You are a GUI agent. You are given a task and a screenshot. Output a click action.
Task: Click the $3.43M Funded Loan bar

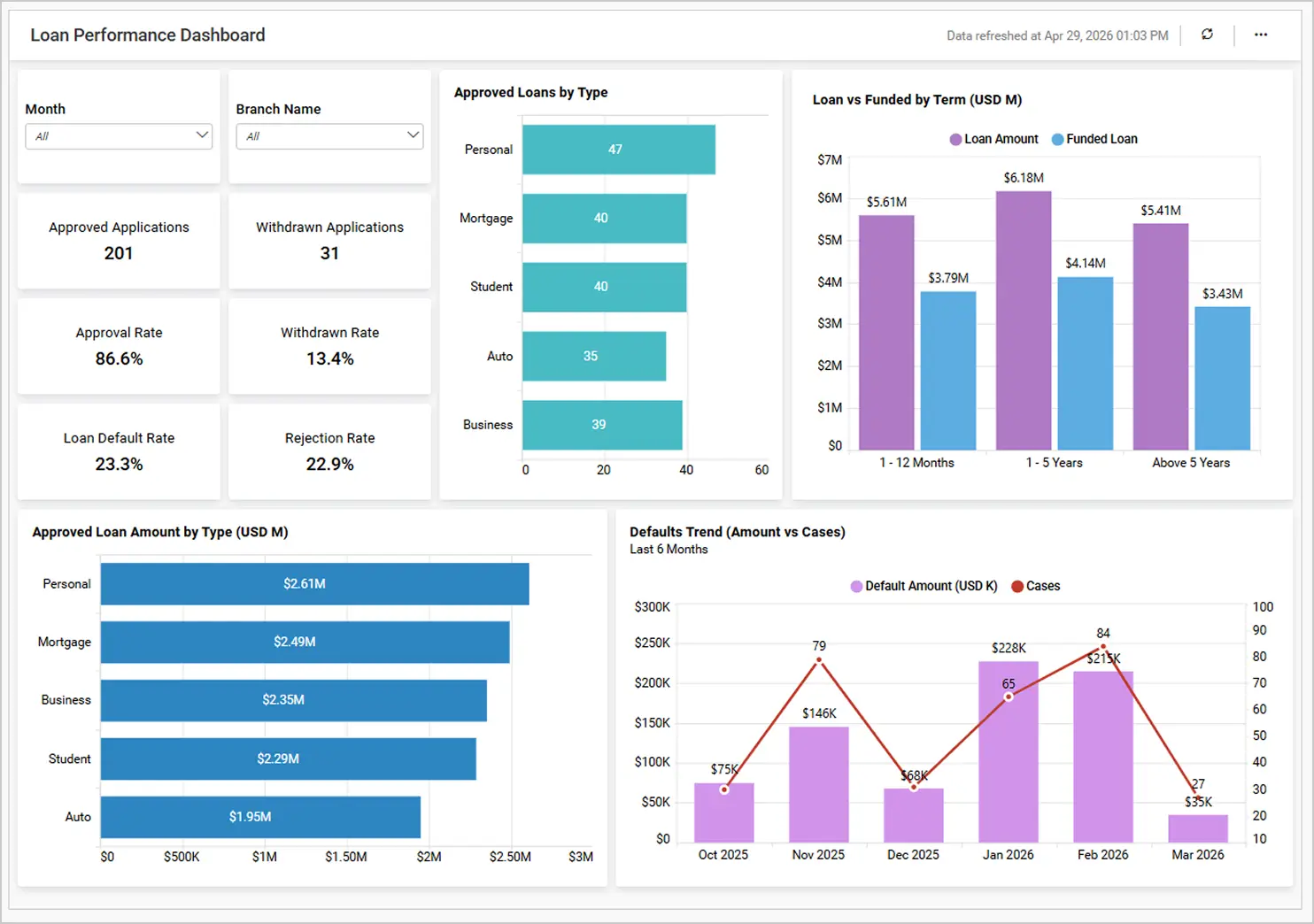[1223, 378]
